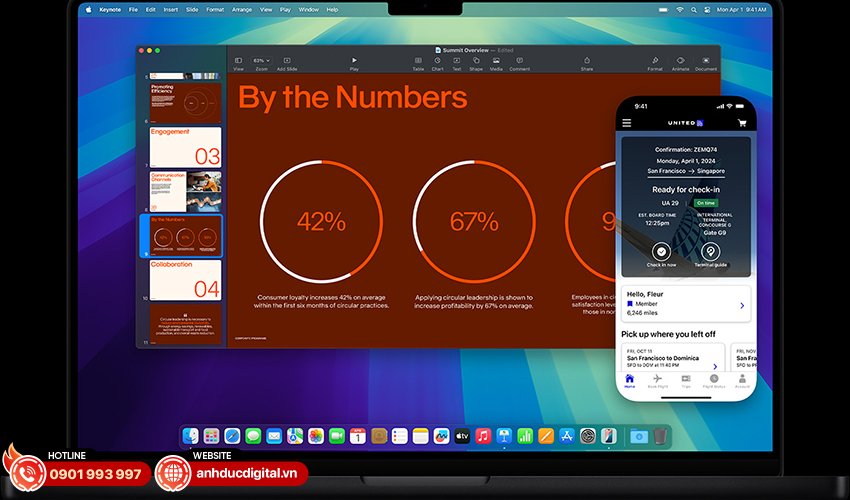Launch Safari from the Dock
Screen dimensions: 850x500
(232, 436)
